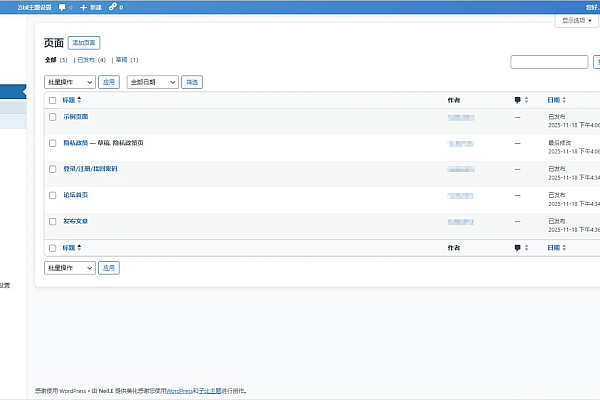Click top 作者 column header text
The height and width of the screenshot is (400, 600).
(454, 100)
